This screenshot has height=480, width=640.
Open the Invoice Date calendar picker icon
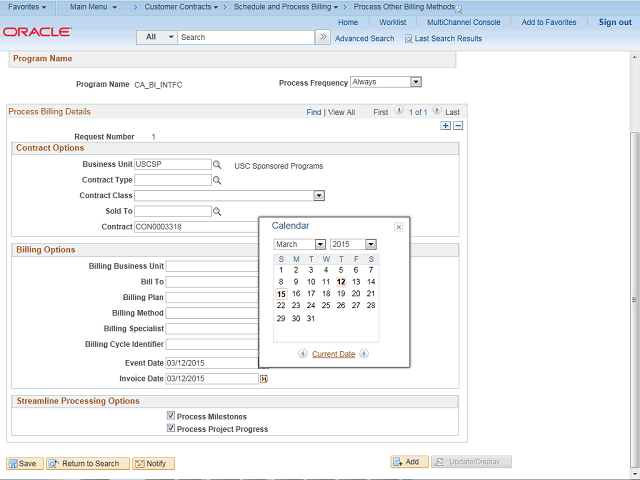pyautogui.click(x=264, y=379)
